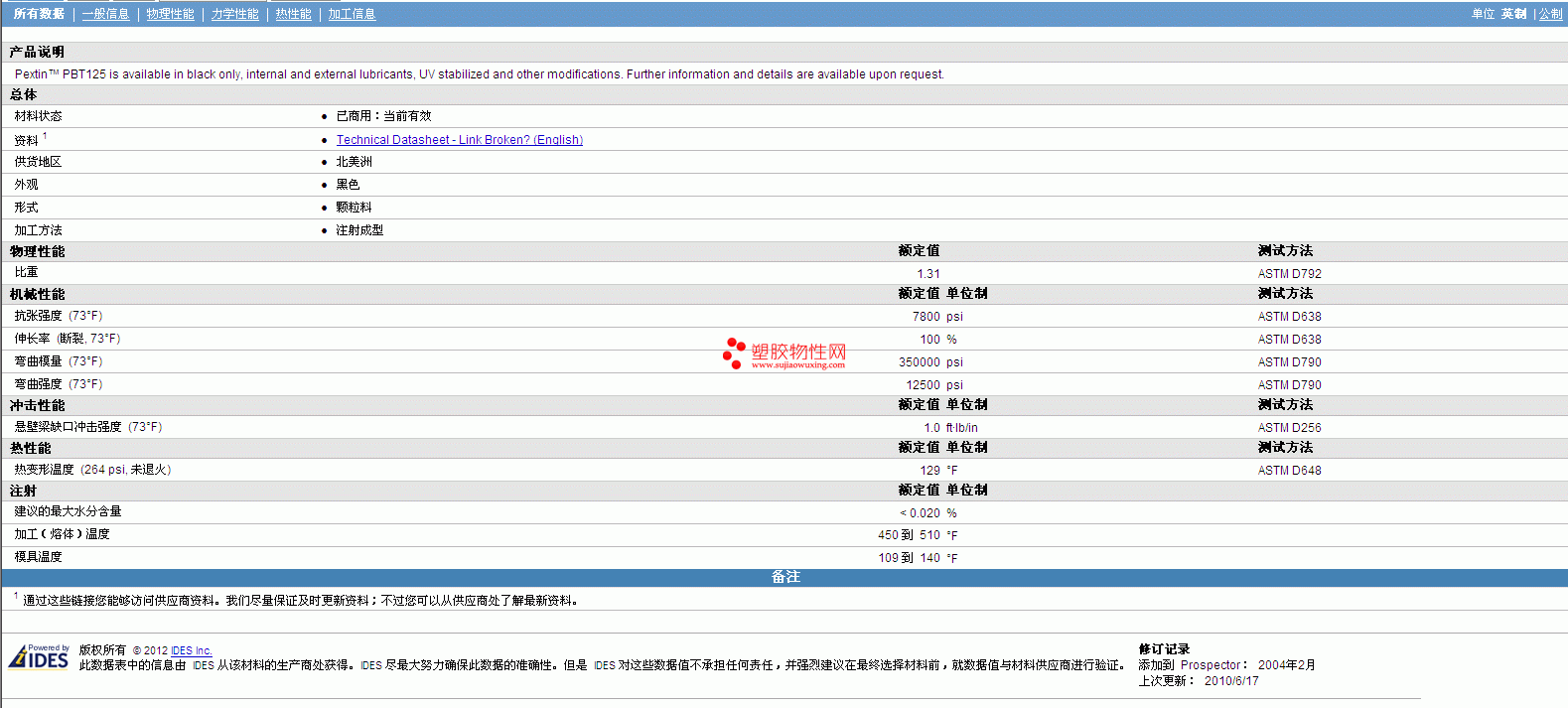The height and width of the screenshot is (708, 1568).
Task: Select the 129 °F value
Action: 938,471
